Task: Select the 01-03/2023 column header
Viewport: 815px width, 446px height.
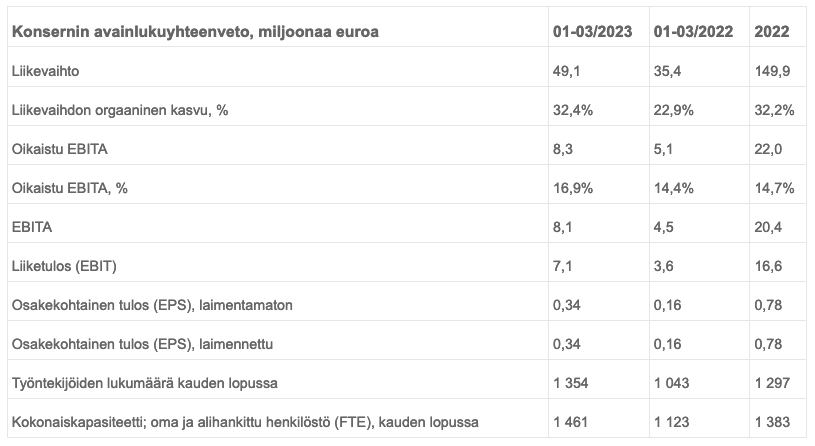Action: pyautogui.click(x=593, y=32)
